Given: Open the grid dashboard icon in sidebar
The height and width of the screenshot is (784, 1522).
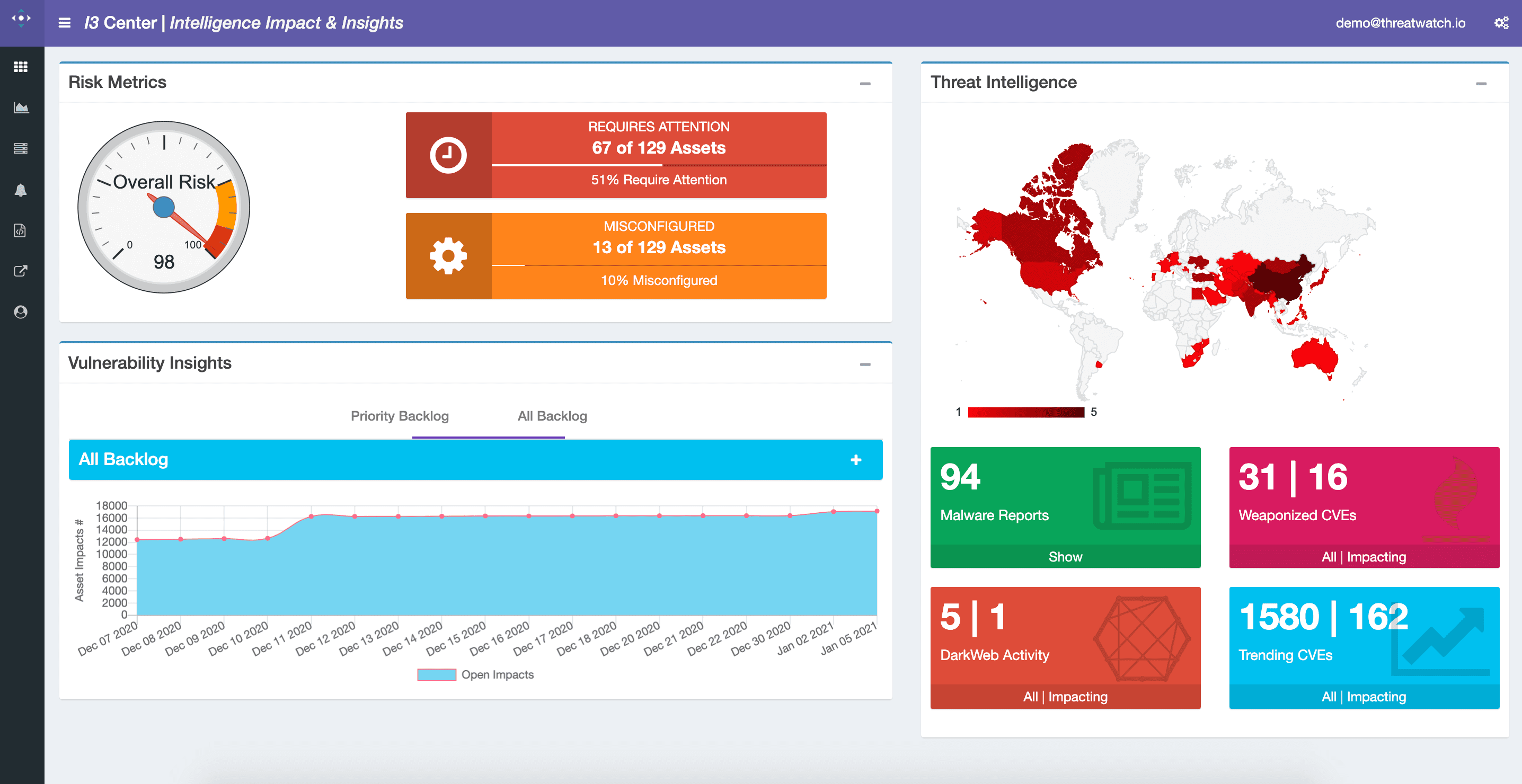Looking at the screenshot, I should coord(21,67).
